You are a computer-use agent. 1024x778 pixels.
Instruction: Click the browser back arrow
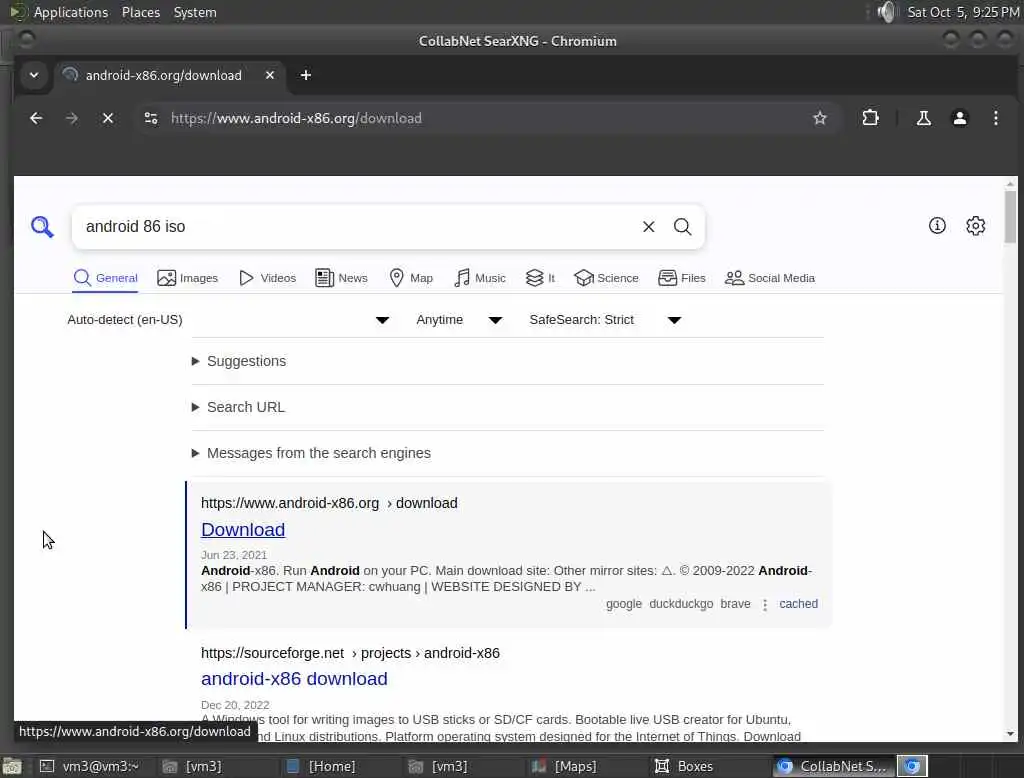coord(36,118)
